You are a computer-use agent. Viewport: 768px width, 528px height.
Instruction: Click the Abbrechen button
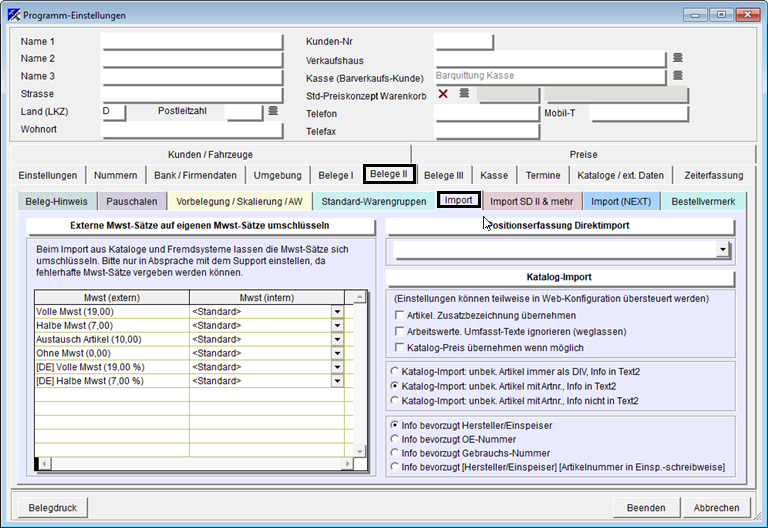(x=716, y=508)
